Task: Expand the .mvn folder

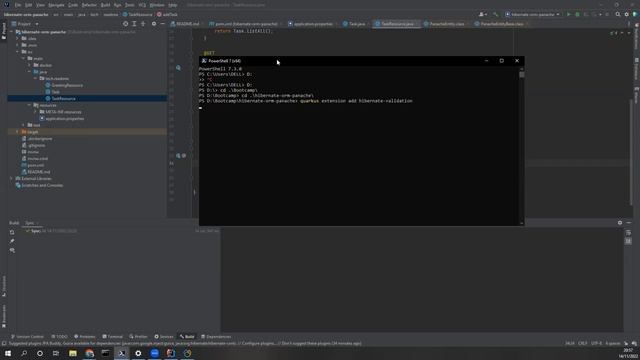Action: coord(18,45)
